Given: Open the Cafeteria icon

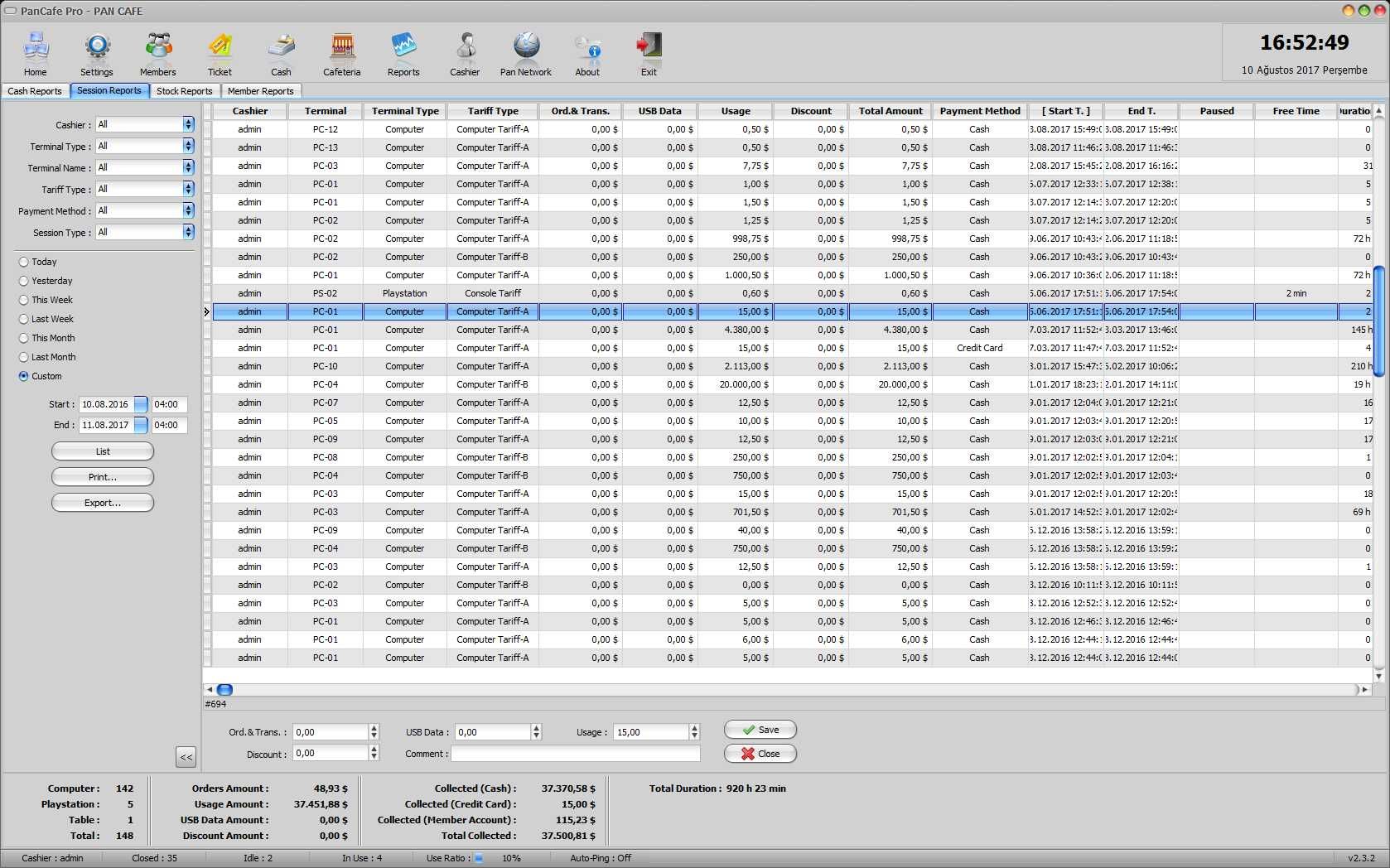Looking at the screenshot, I should click(x=341, y=55).
